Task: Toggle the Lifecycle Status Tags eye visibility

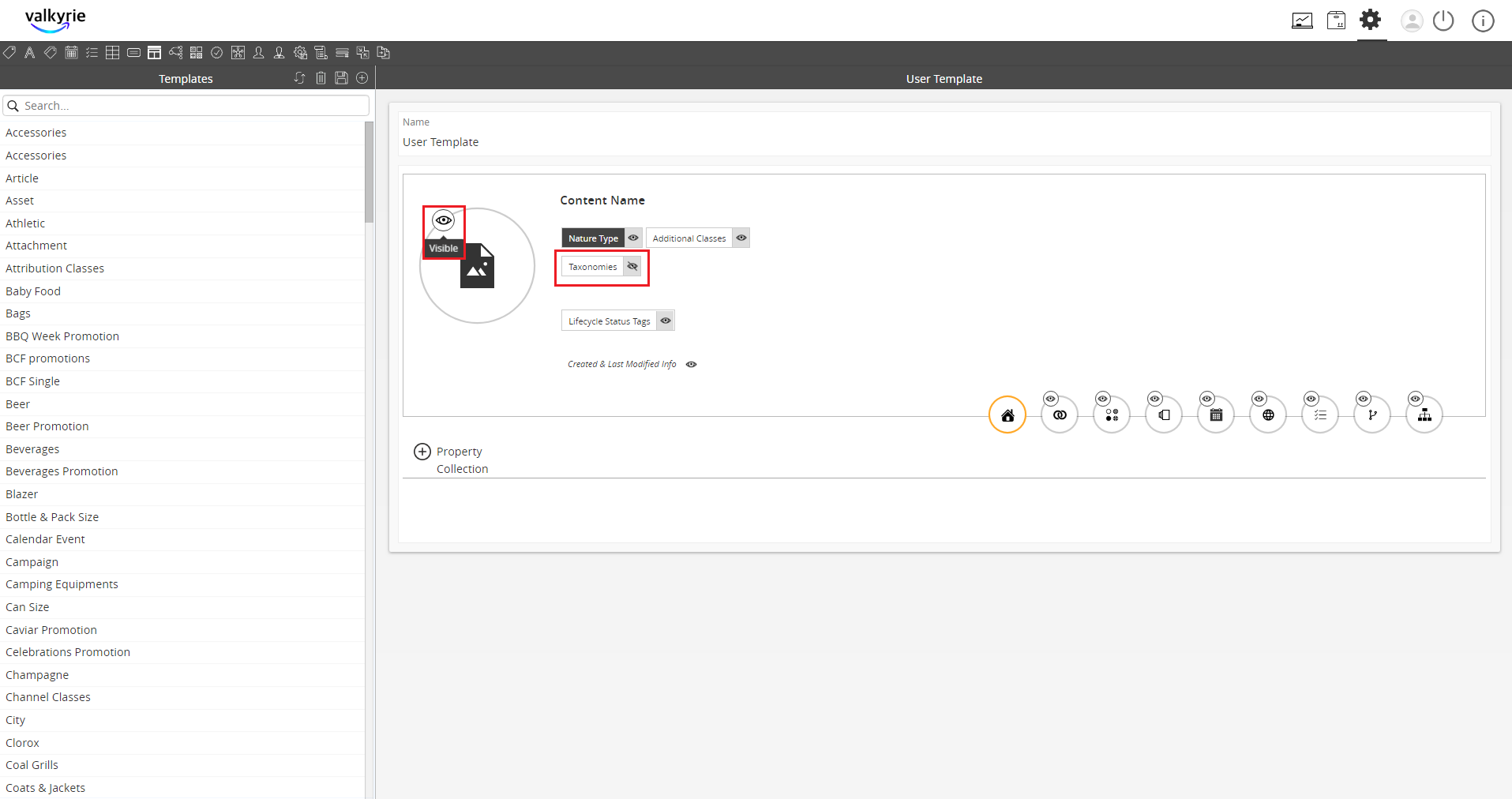Action: tap(666, 321)
